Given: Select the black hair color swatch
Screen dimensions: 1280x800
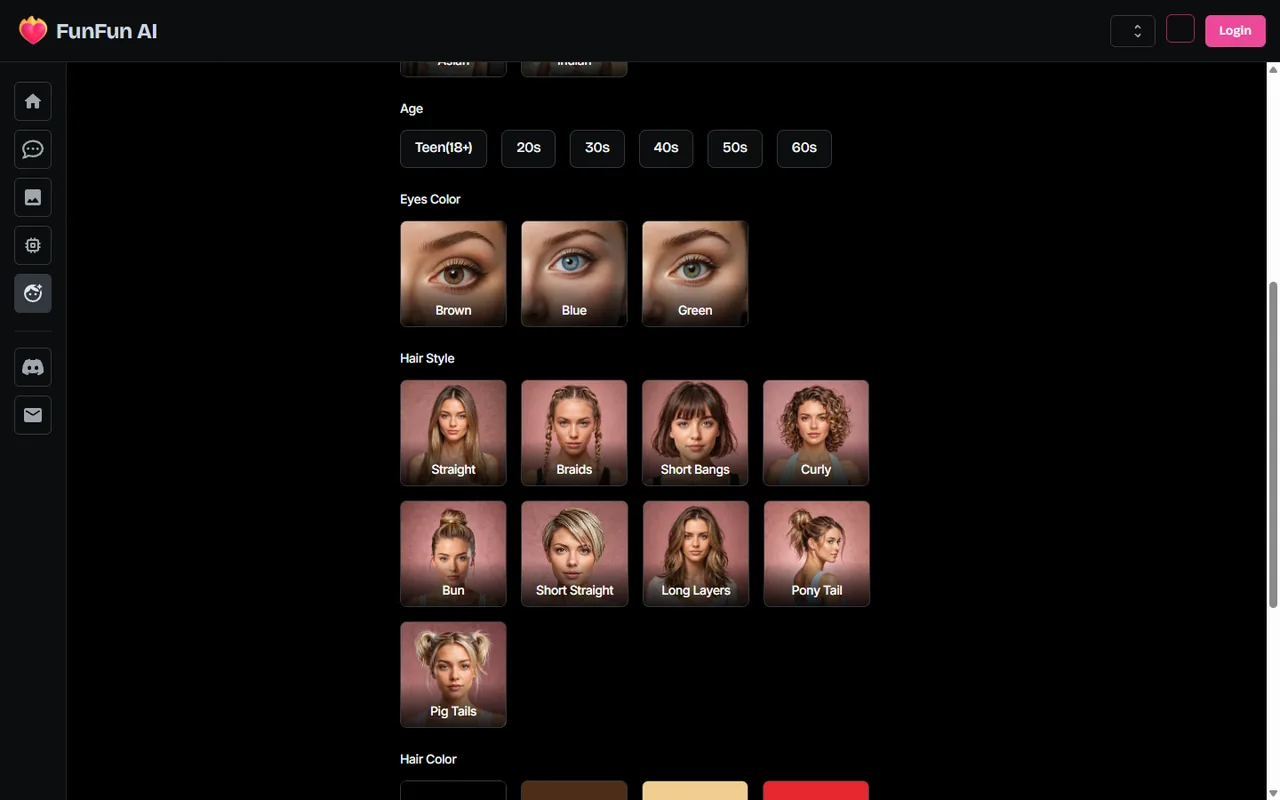Looking at the screenshot, I should tap(453, 790).
